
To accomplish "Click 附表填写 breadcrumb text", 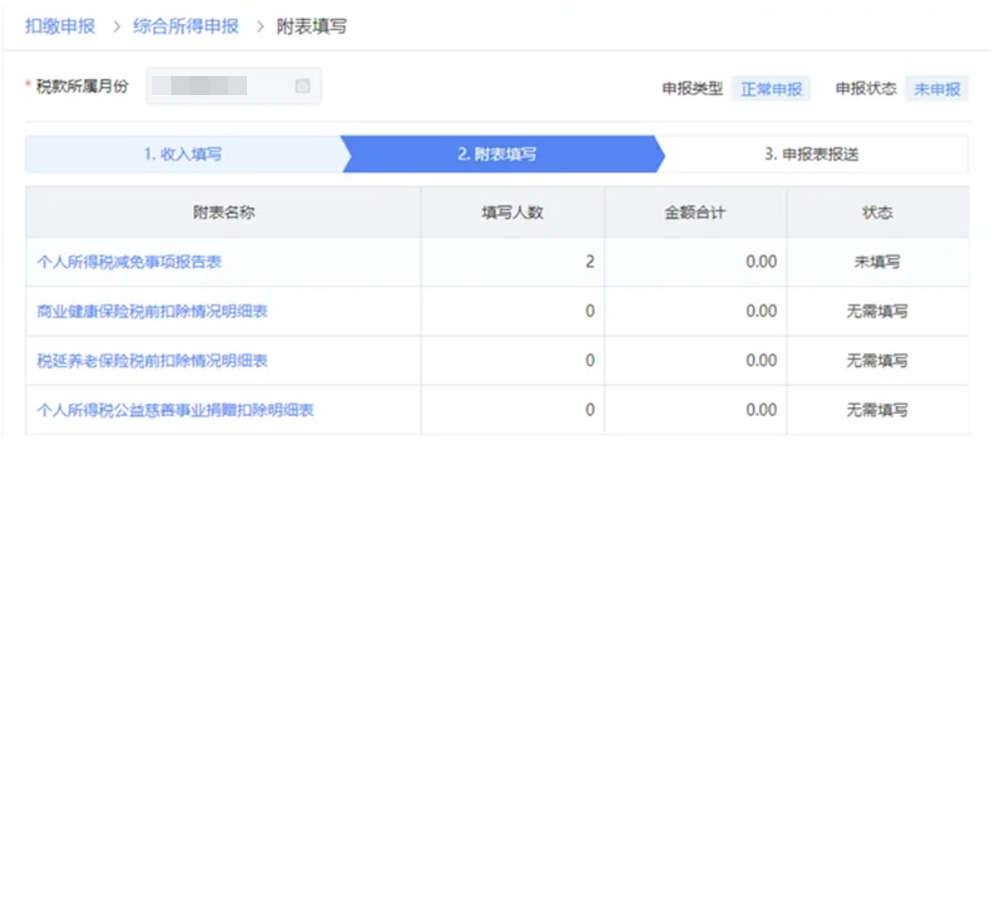I will point(311,27).
